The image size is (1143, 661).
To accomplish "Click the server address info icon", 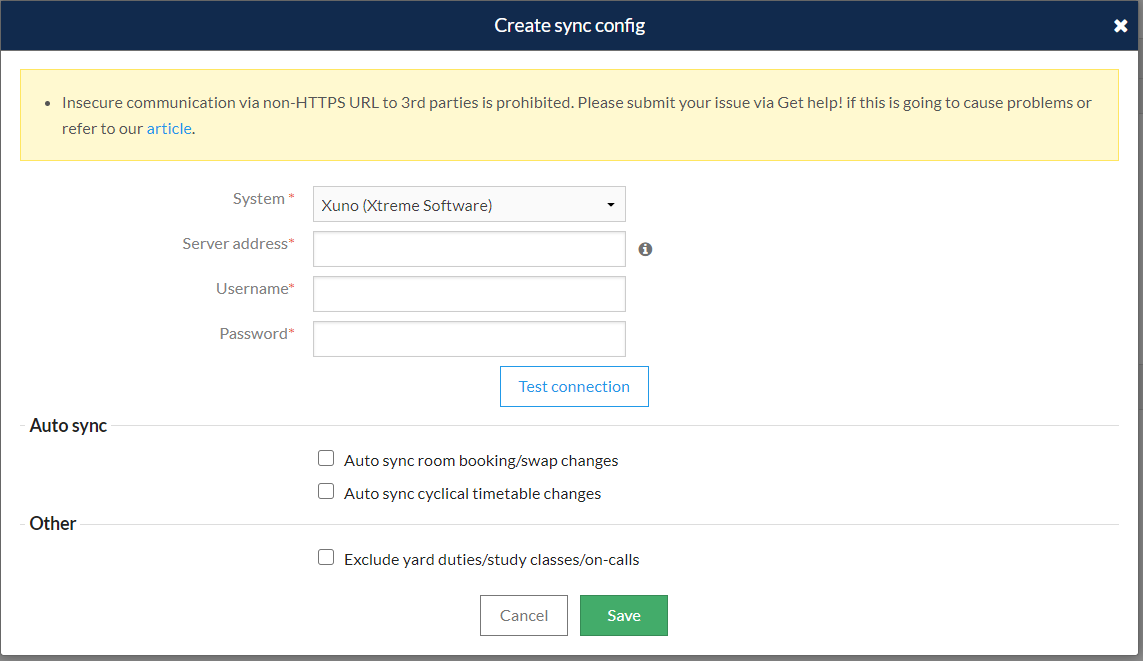I will 645,249.
